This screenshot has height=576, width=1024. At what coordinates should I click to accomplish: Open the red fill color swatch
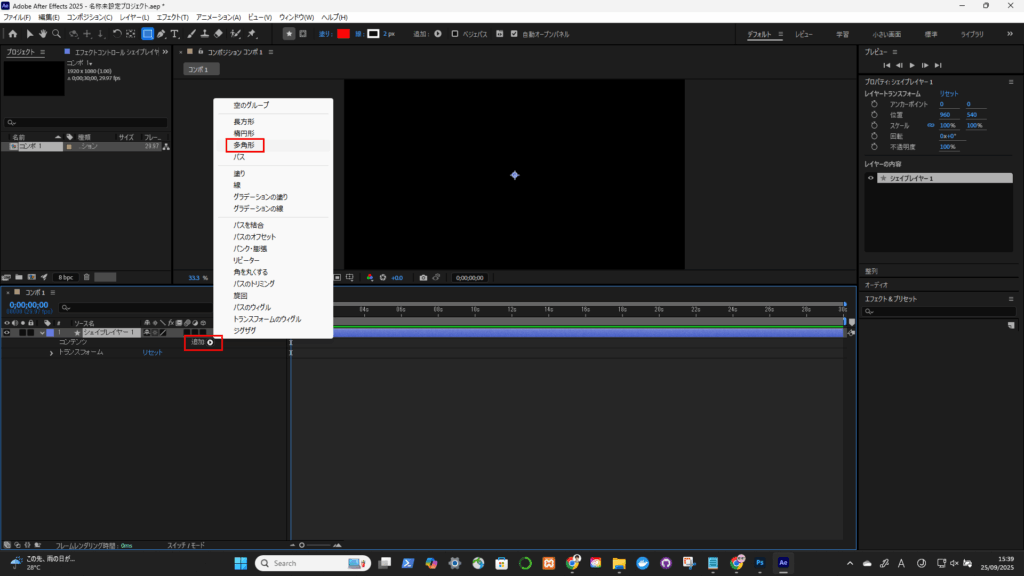point(343,33)
